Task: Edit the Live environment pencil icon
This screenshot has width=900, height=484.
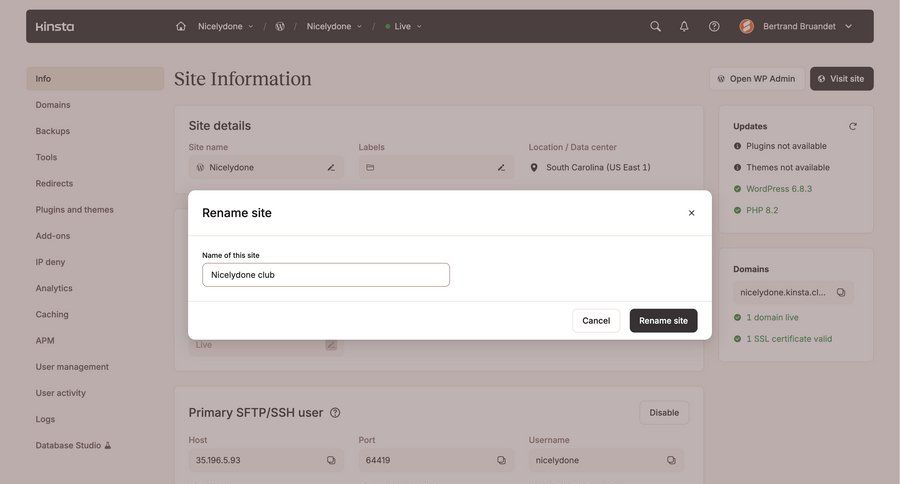Action: pos(331,345)
